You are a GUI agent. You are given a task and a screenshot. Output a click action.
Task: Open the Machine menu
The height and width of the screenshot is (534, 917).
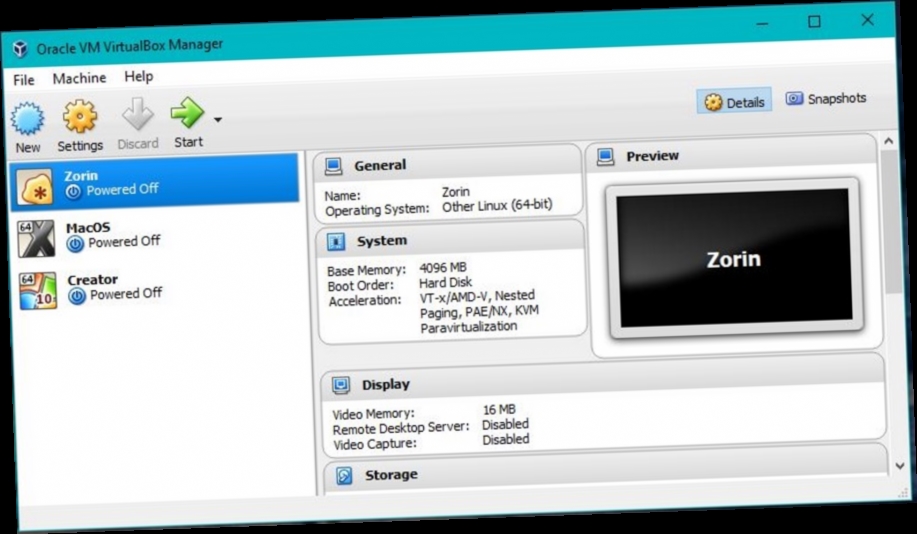(80, 78)
